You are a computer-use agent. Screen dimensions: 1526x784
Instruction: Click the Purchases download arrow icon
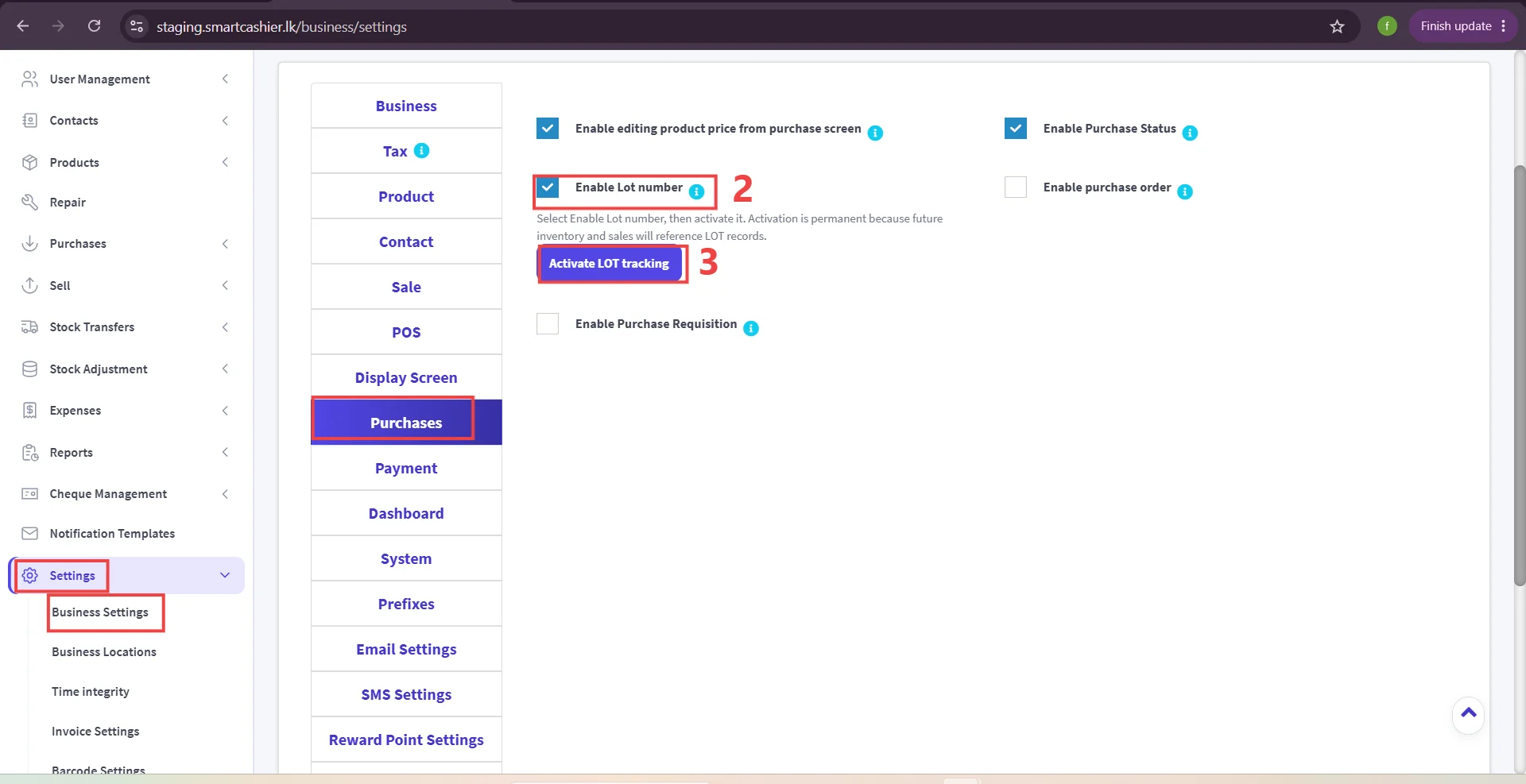pos(29,243)
